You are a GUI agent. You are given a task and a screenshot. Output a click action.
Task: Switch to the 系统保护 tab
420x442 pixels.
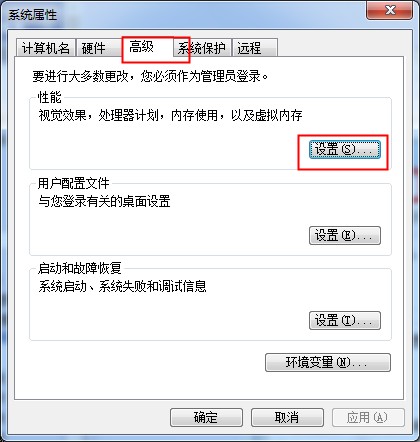click(x=202, y=48)
